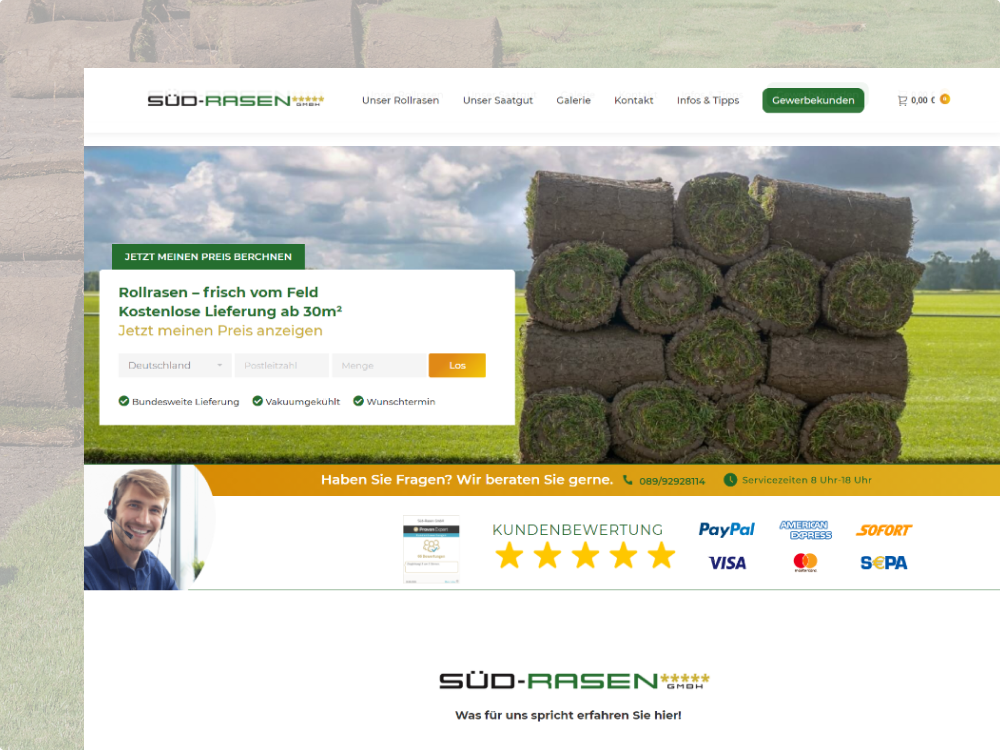Viewport: 1000px width, 750px height.
Task: Open the shopping cart icon
Action: (902, 100)
